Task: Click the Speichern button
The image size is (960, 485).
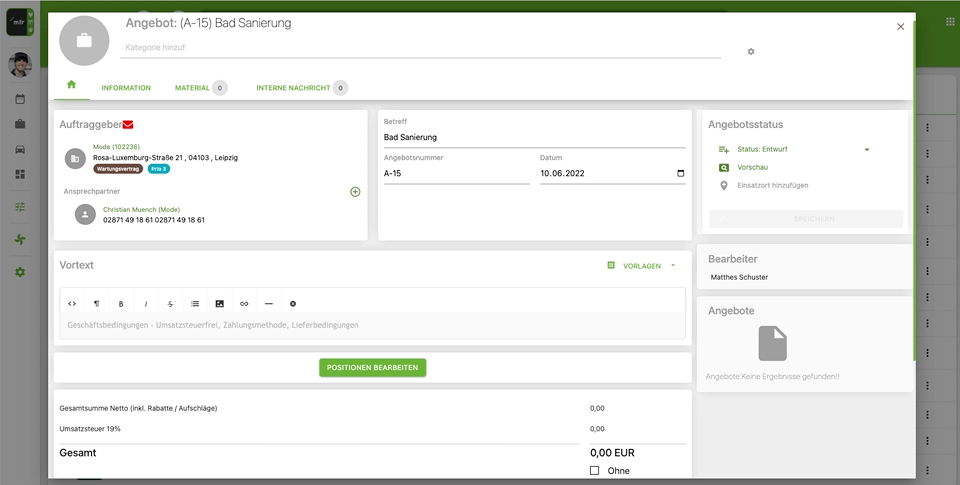Action: tap(806, 219)
